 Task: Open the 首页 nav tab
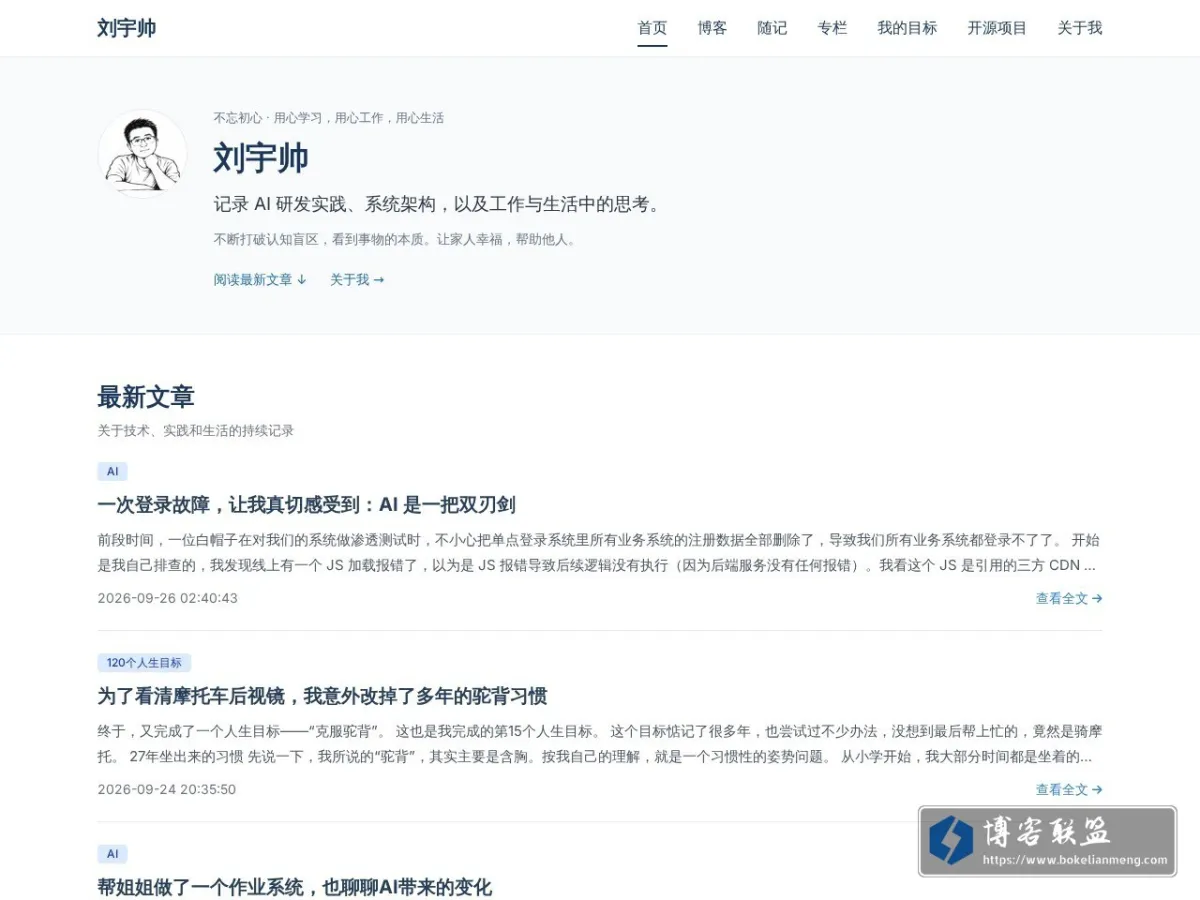pyautogui.click(x=652, y=28)
